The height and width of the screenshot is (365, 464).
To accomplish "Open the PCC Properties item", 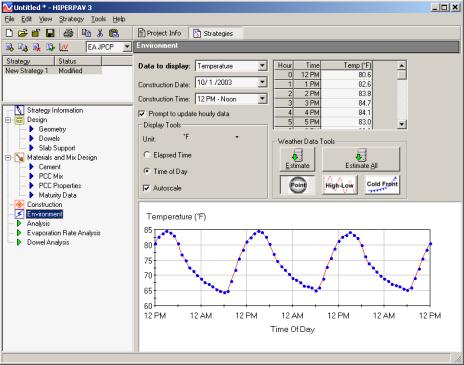I will point(60,186).
